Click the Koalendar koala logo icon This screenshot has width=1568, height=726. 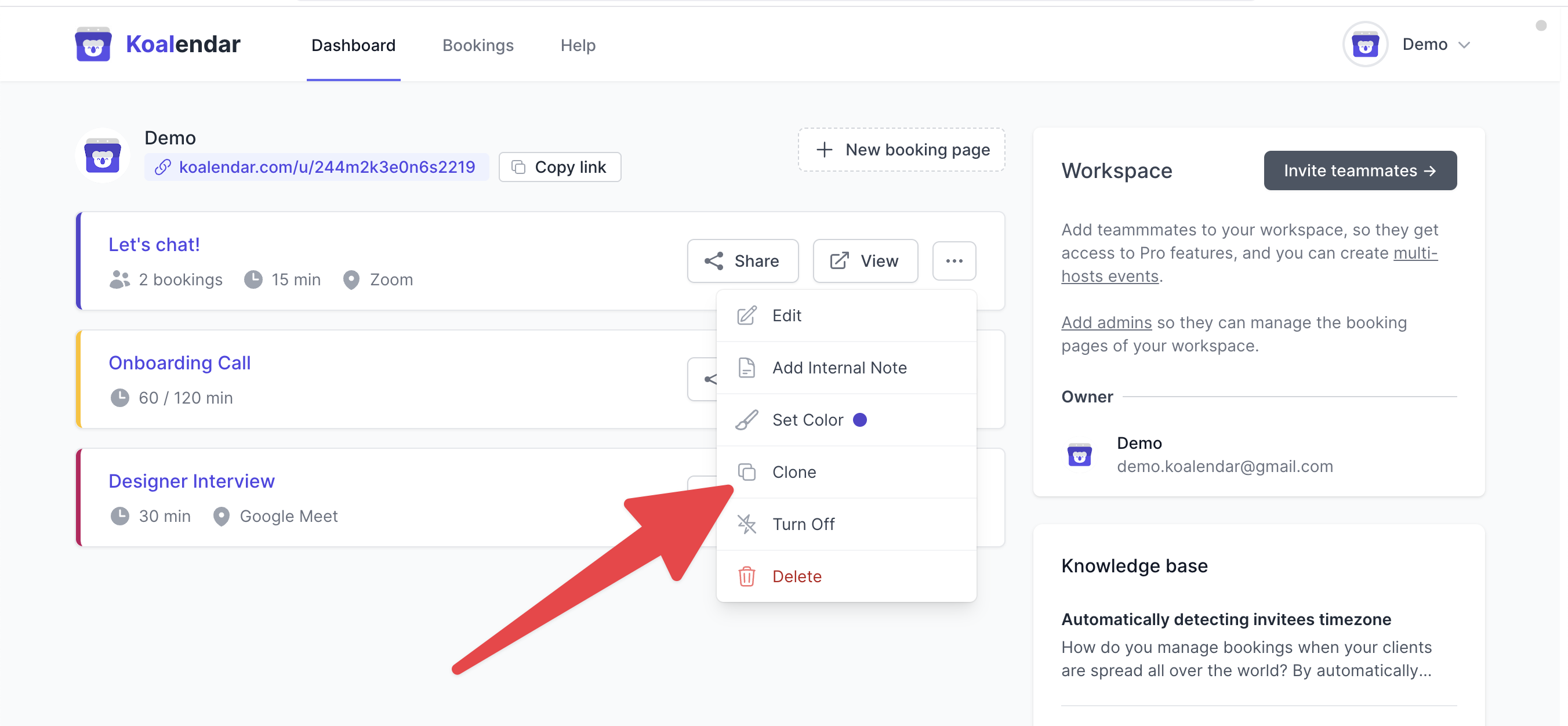(93, 45)
